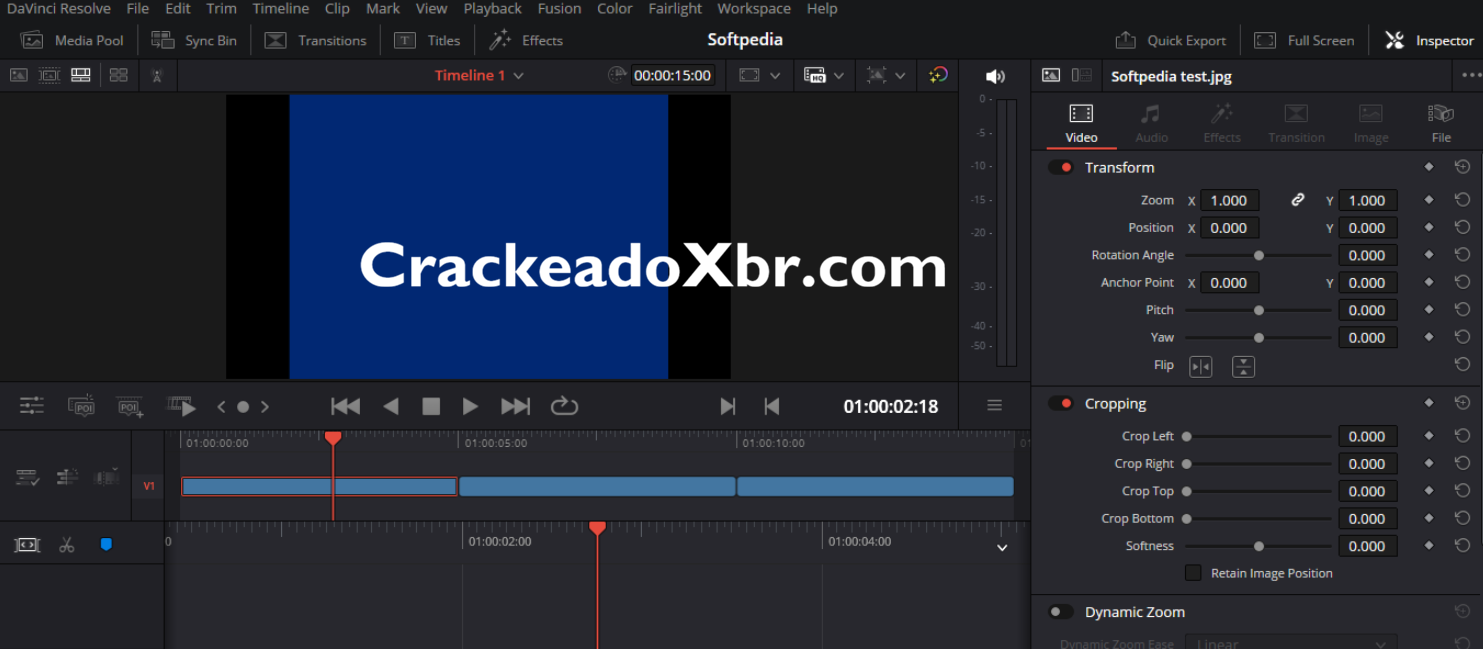
Task: Select the V1 track header
Action: point(149,486)
